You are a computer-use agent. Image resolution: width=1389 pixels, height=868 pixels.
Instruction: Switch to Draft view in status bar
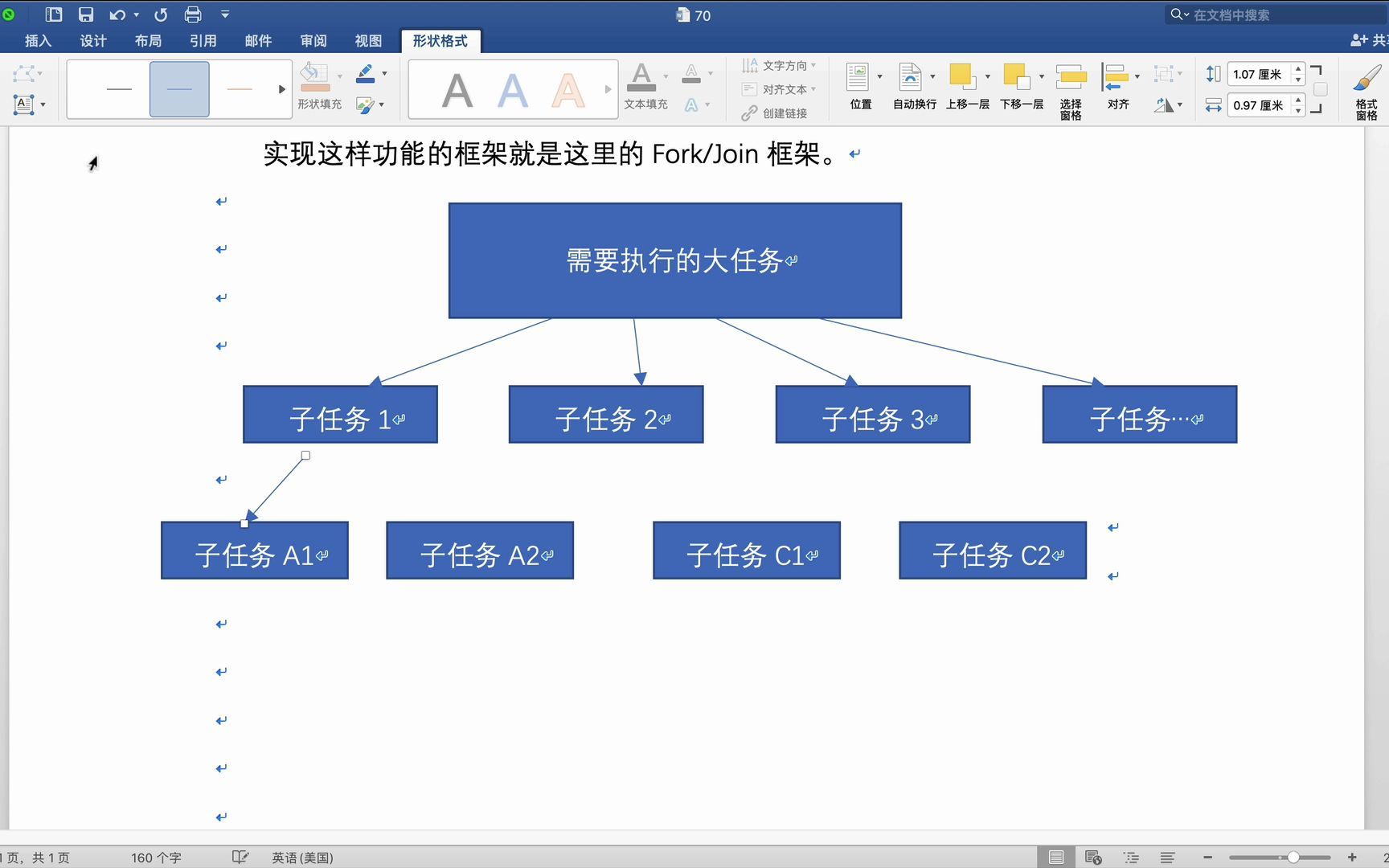[x=1168, y=858]
